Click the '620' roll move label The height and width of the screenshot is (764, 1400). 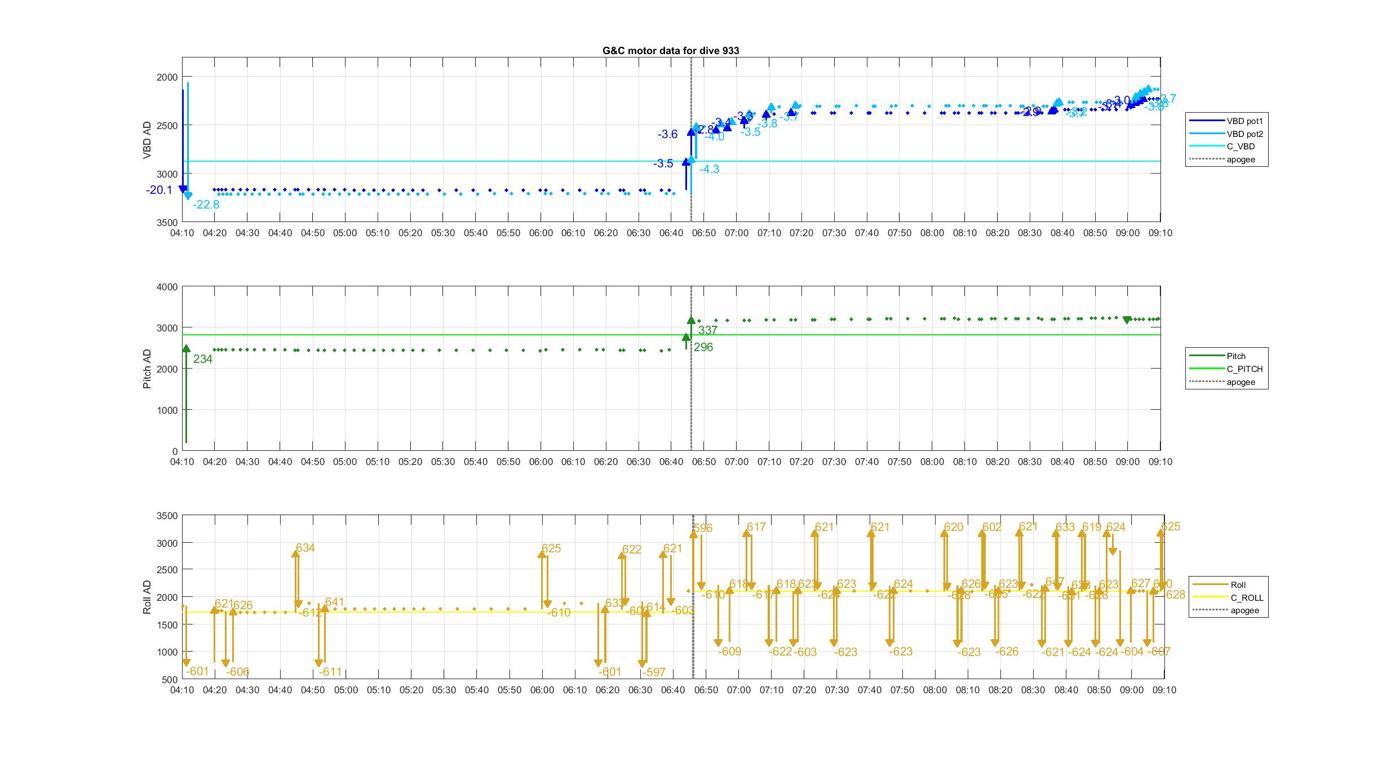(x=954, y=527)
